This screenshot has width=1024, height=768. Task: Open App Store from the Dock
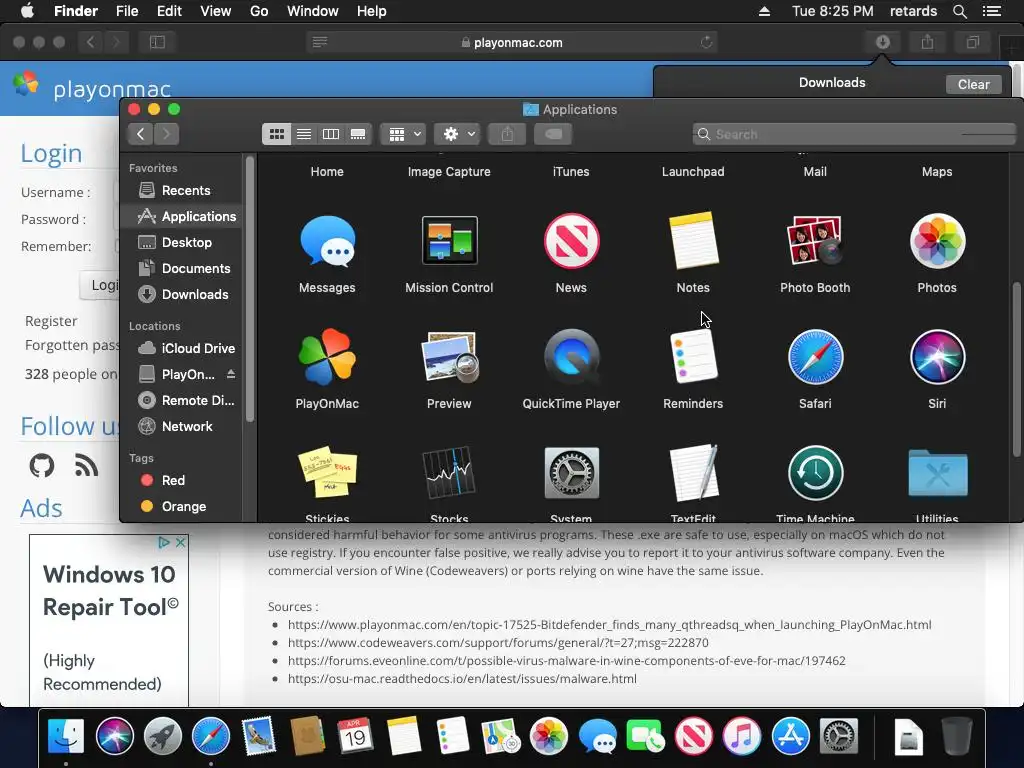[x=790, y=736]
